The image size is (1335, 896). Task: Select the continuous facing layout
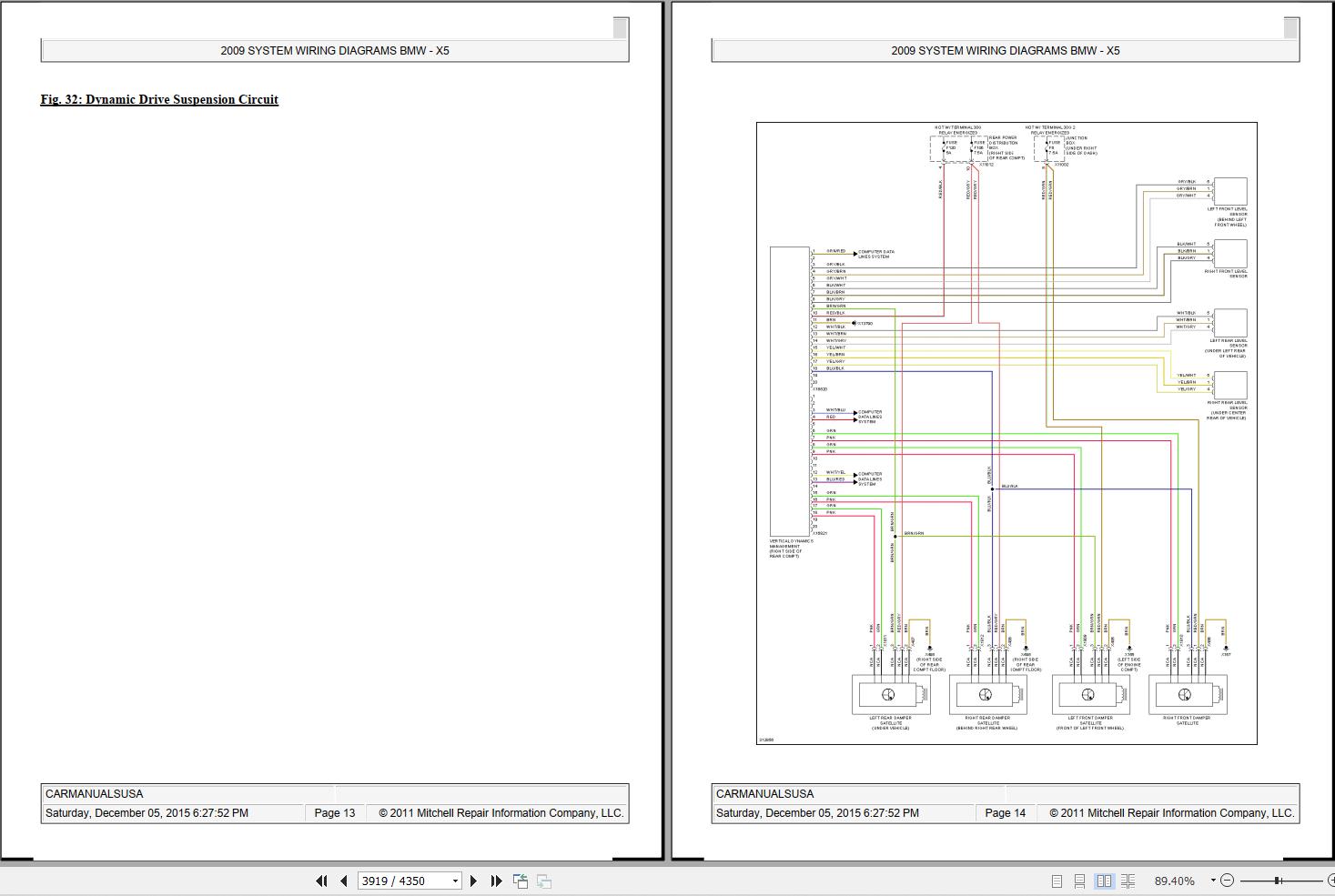click(1128, 881)
